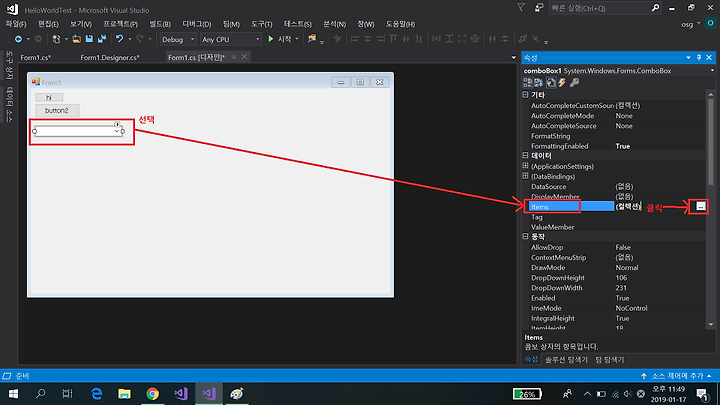
Task: Close the Form1.cs [디자인] tab
Action: (x=244, y=57)
